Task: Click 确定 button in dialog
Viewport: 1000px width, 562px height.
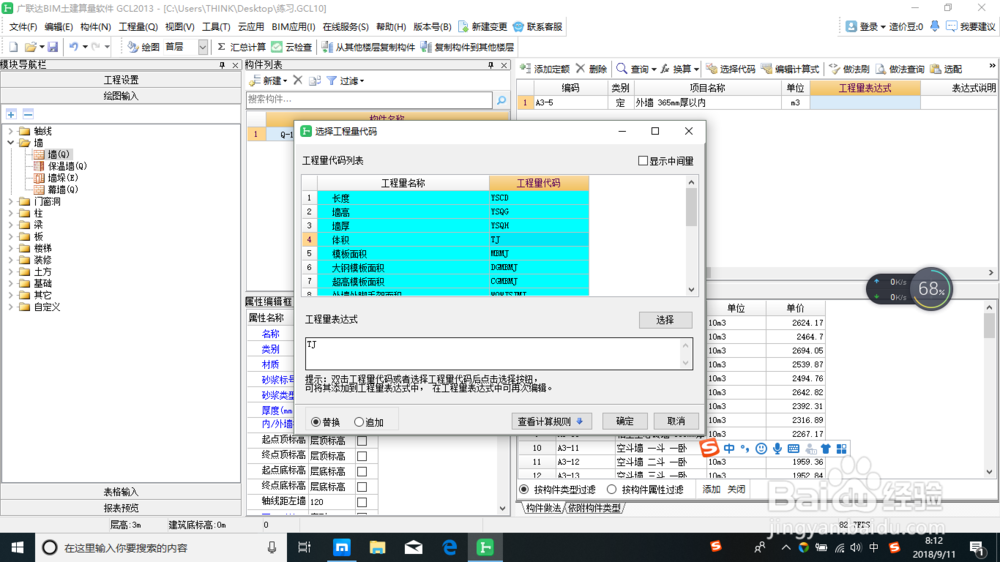Action: (625, 421)
